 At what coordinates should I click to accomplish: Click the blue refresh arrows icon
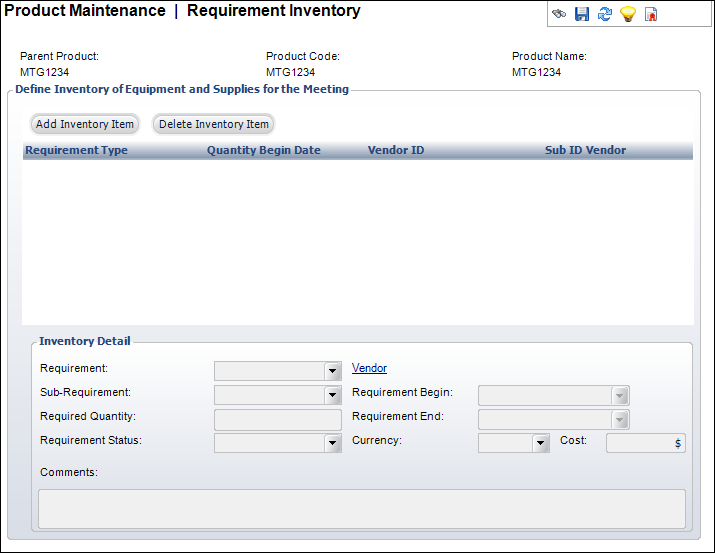pyautogui.click(x=605, y=15)
